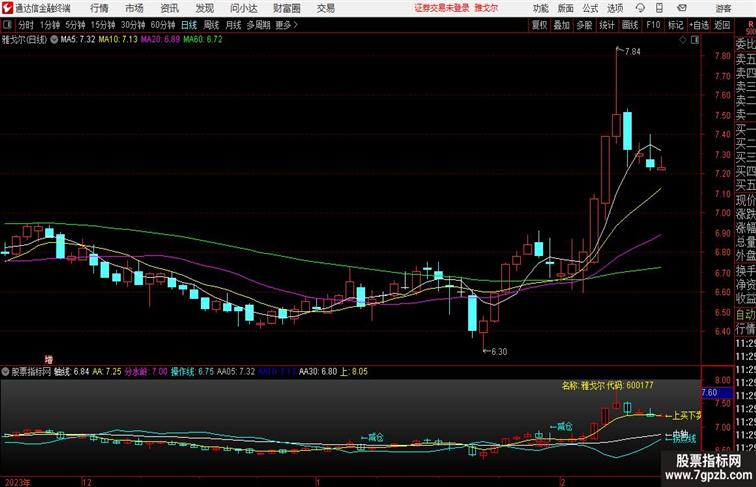Click the diamond icon at chart top right
Viewport: 756px width, 487px height.
pyautogui.click(x=683, y=40)
